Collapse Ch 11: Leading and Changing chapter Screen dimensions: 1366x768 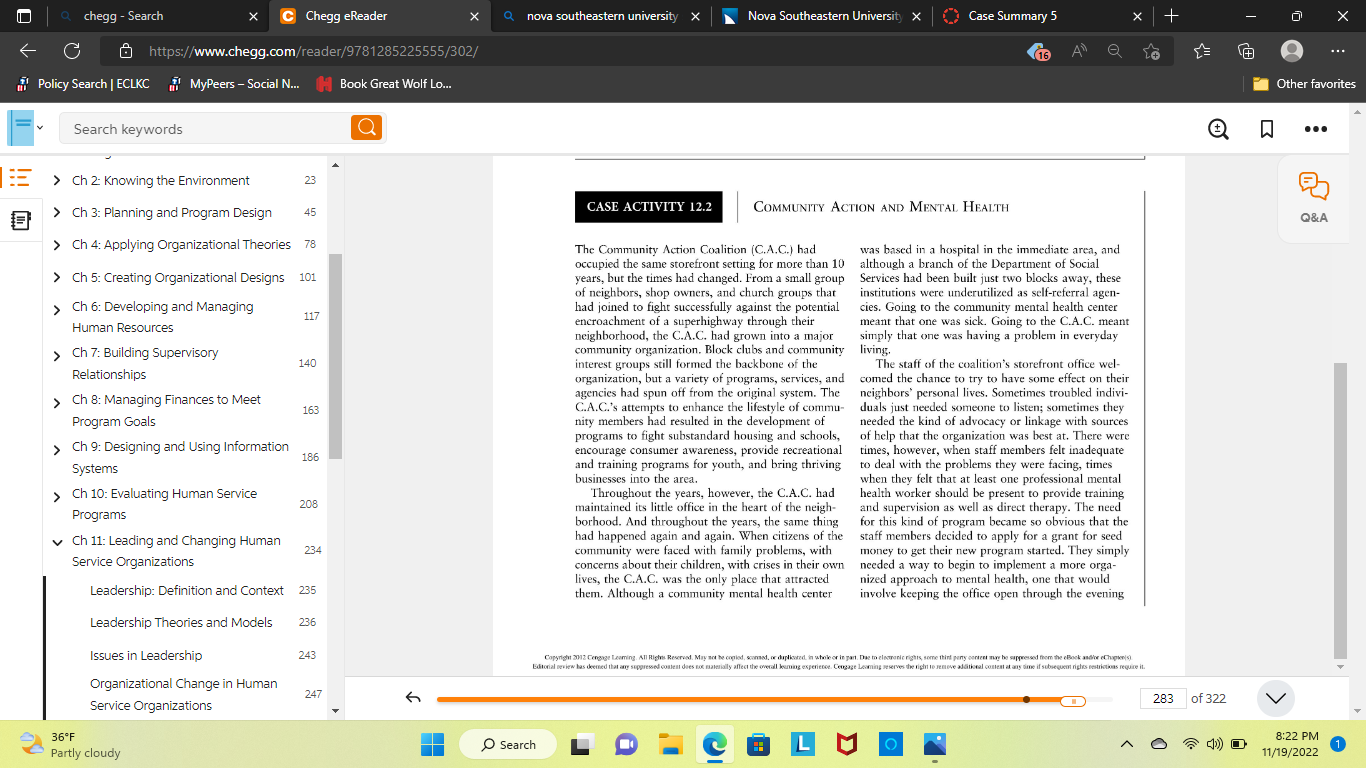[x=57, y=542]
